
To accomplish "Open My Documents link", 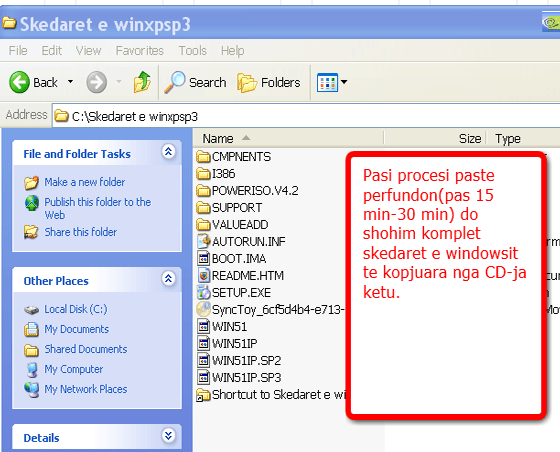I will point(76,329).
